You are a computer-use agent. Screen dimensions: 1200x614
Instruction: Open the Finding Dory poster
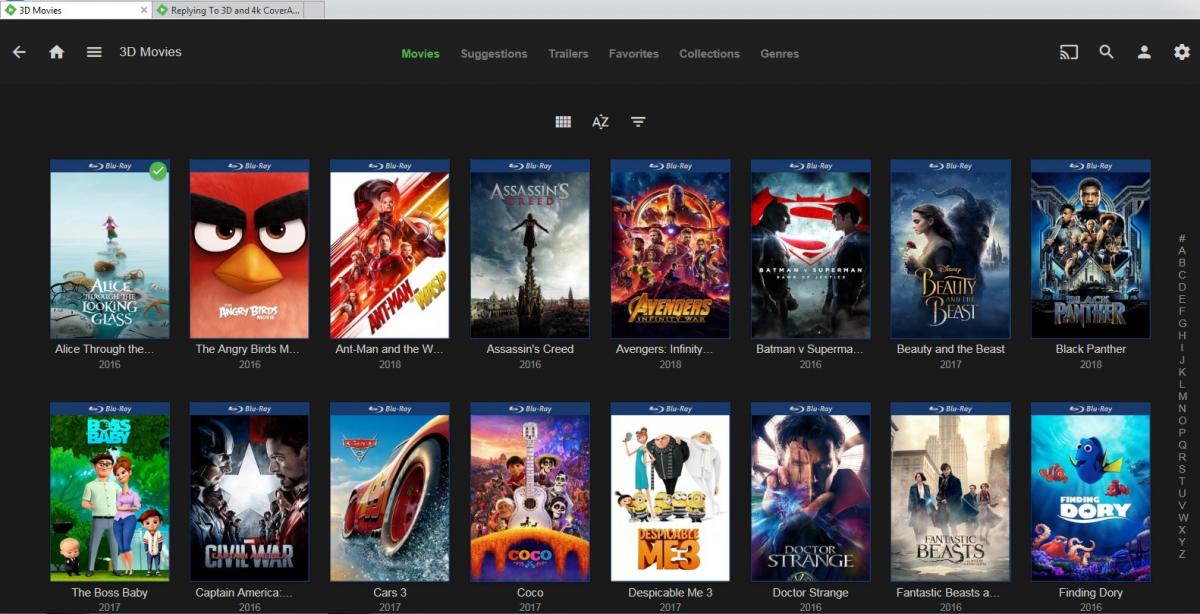point(1091,492)
